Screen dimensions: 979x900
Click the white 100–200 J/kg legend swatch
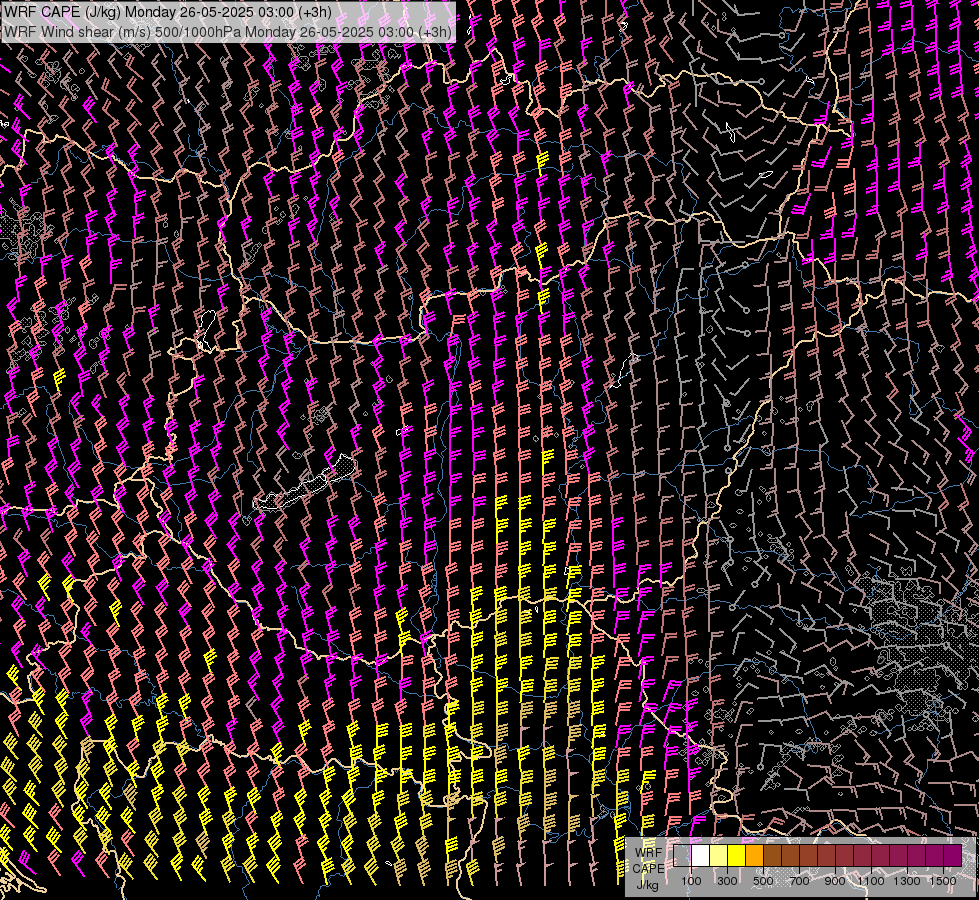[701, 856]
